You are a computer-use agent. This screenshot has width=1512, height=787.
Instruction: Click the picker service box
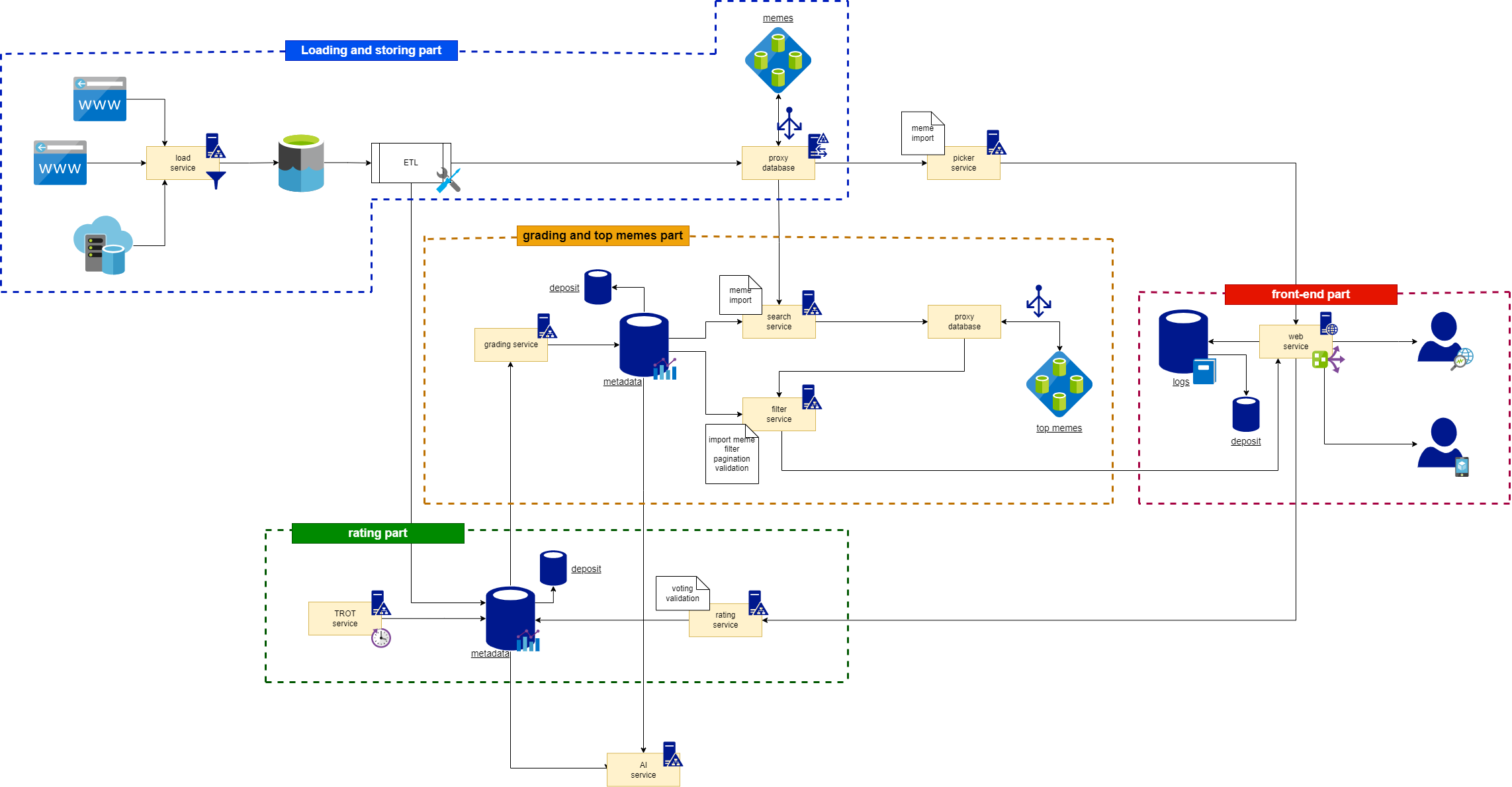[x=963, y=163]
